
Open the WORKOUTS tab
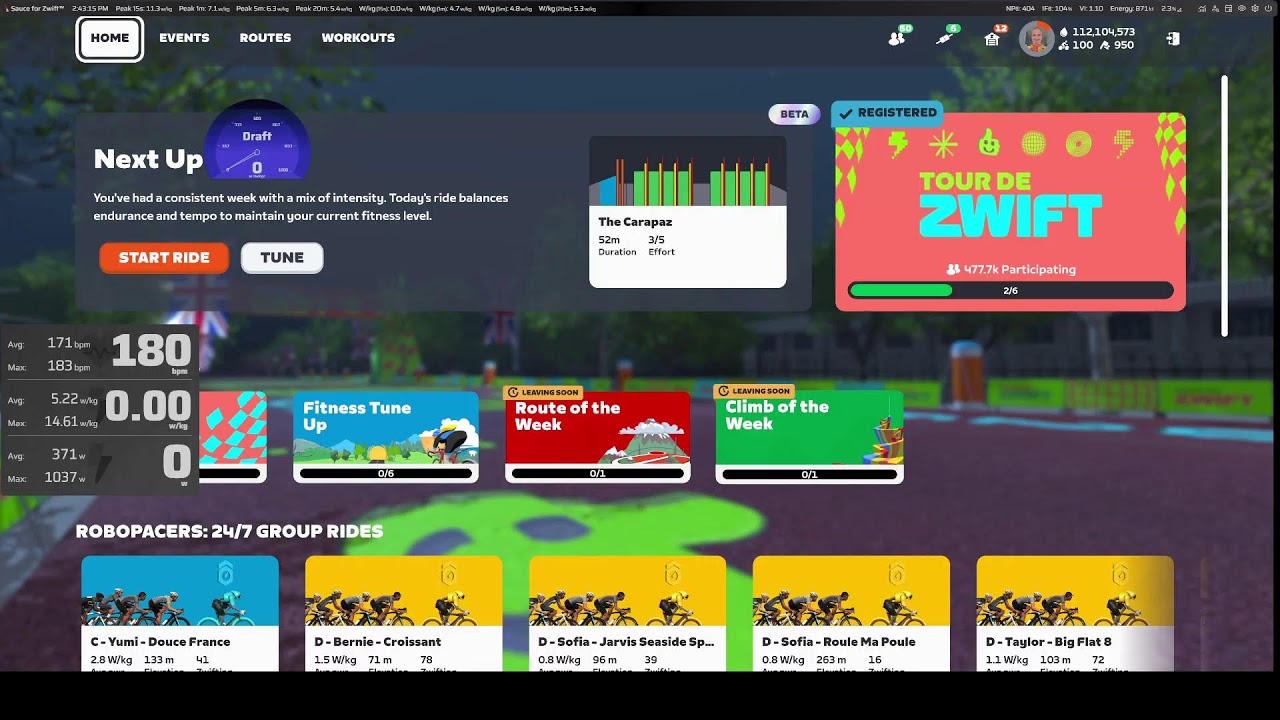tap(358, 38)
